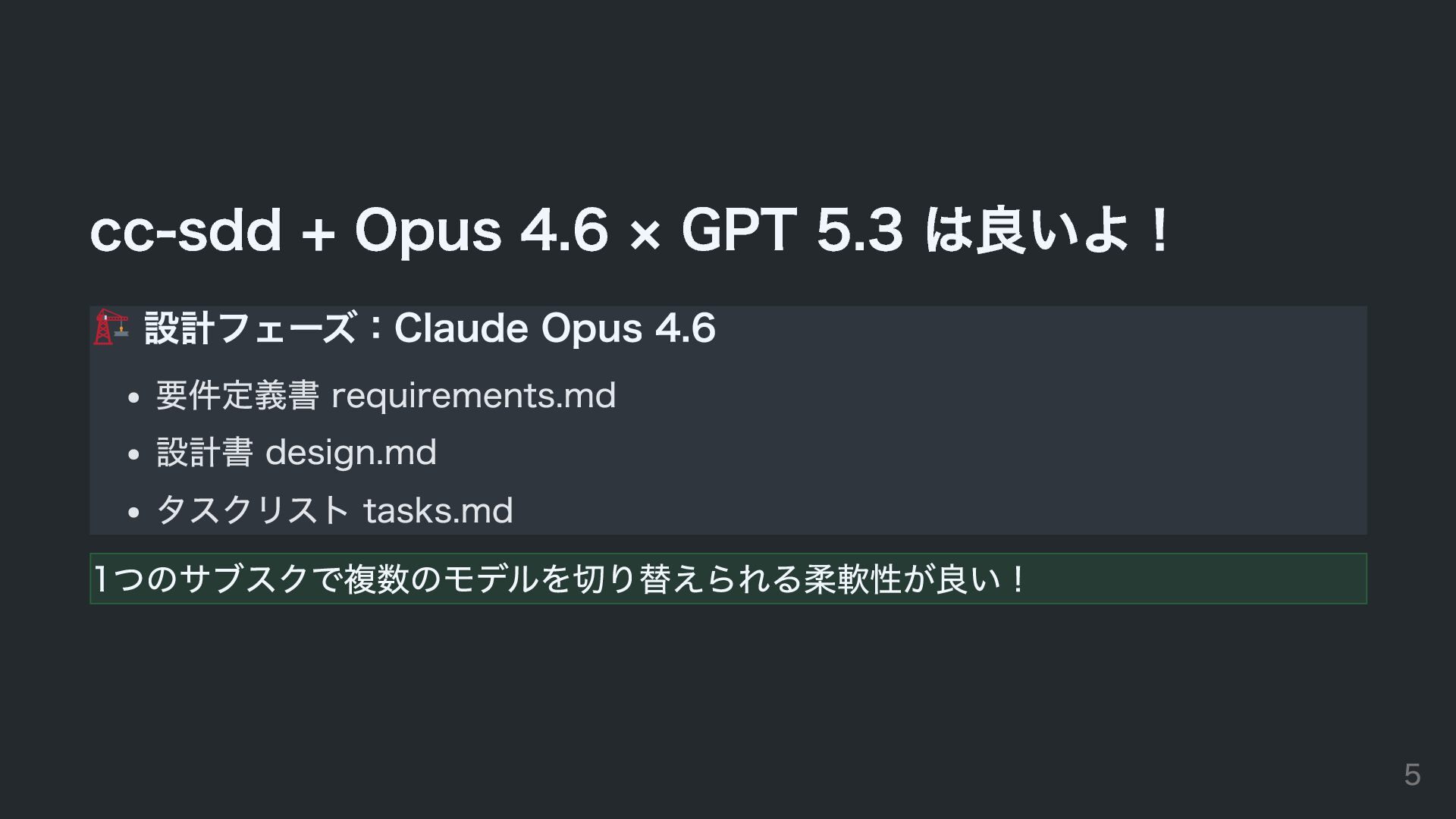
Task: Click the 'tasks.md' filename
Action: click(x=438, y=510)
